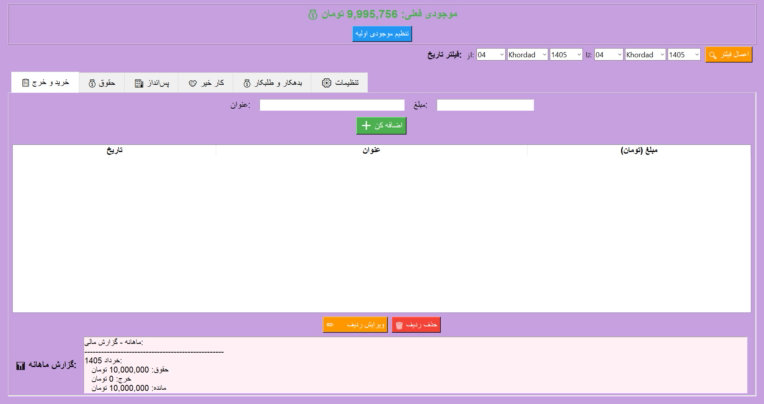Viewport: 764px width, 404px height.
Task: Click the تاریخ (date) column header
Action: tap(115, 150)
